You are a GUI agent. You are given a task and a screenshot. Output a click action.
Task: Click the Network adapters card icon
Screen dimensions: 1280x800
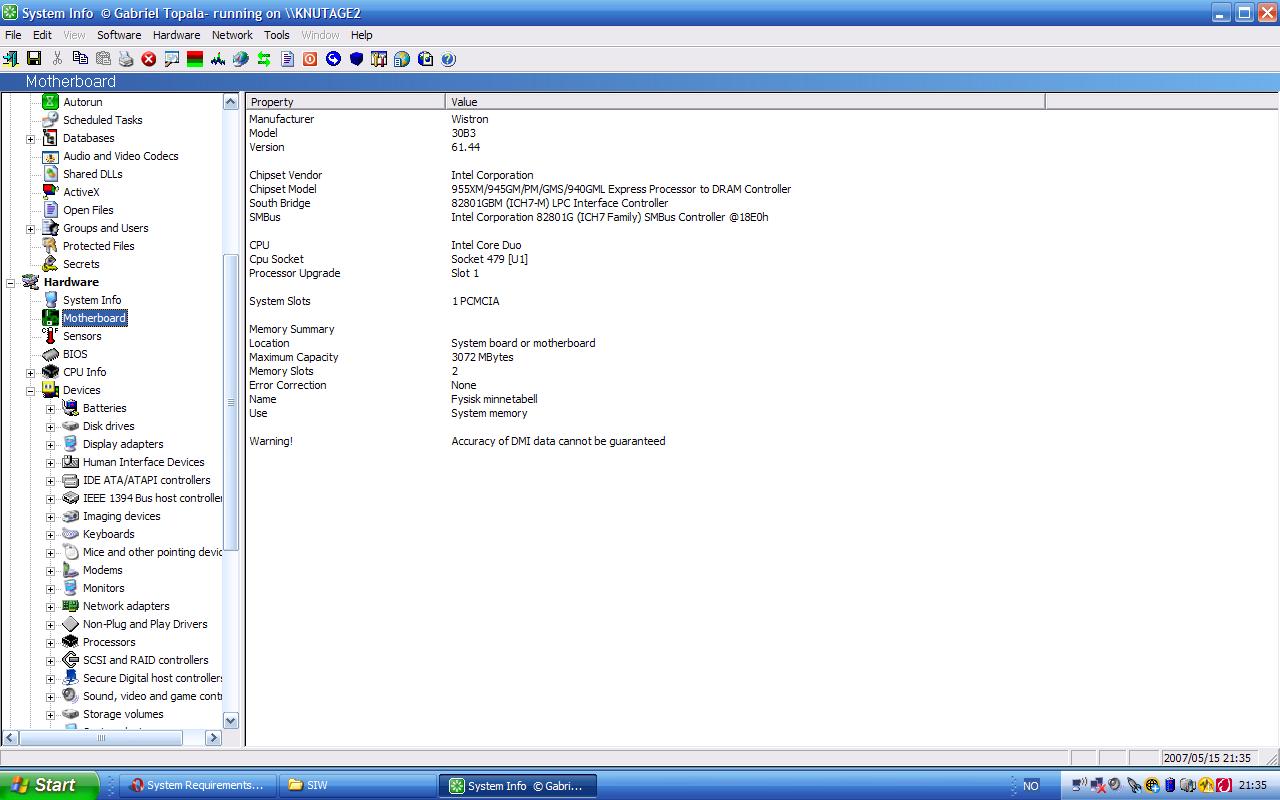70,606
